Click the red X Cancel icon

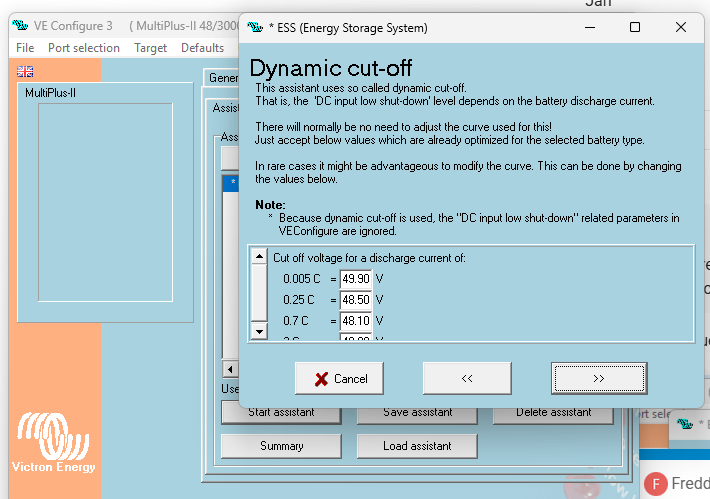[321, 379]
